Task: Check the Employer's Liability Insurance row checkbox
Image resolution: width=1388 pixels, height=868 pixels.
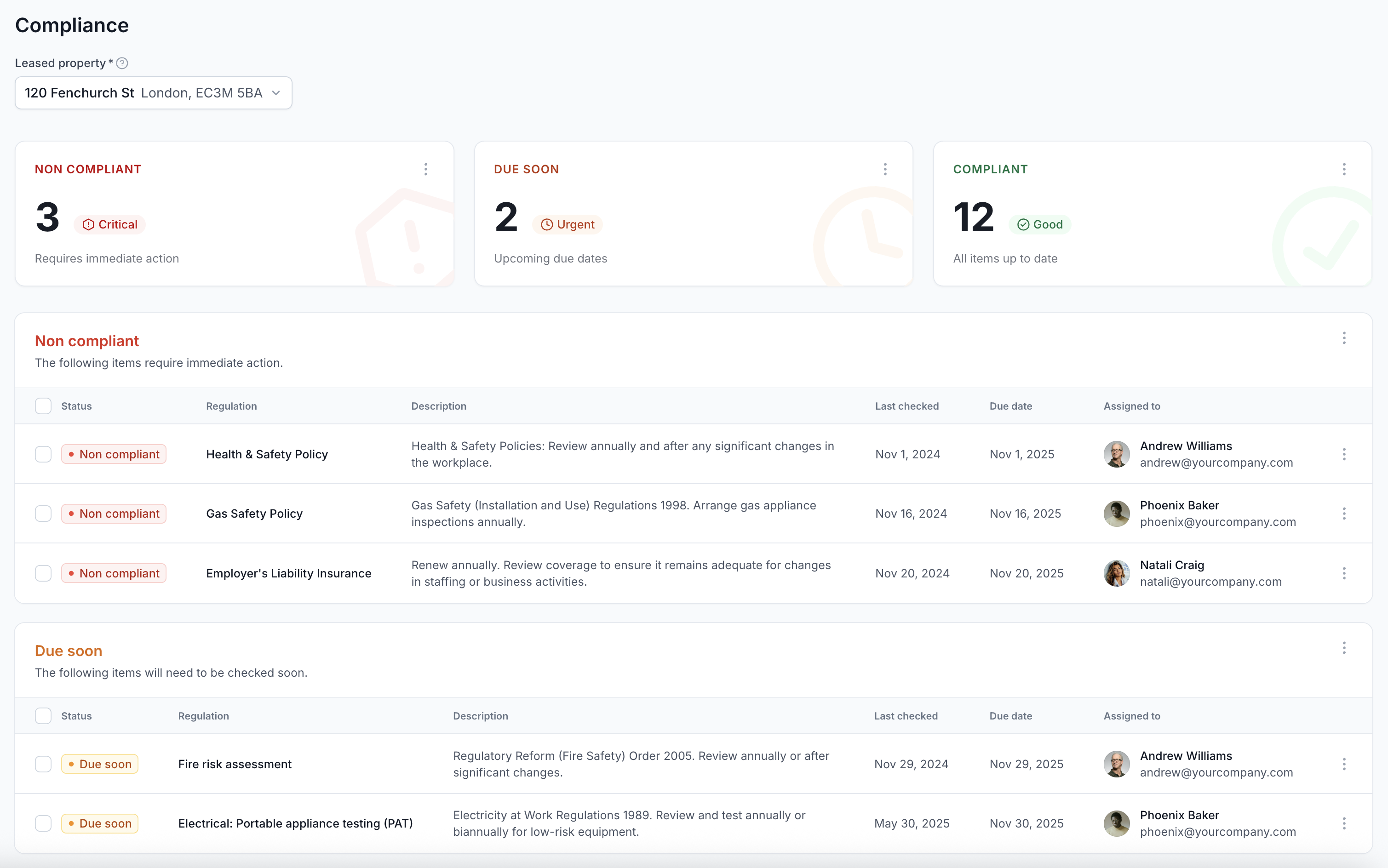Action: [x=43, y=573]
